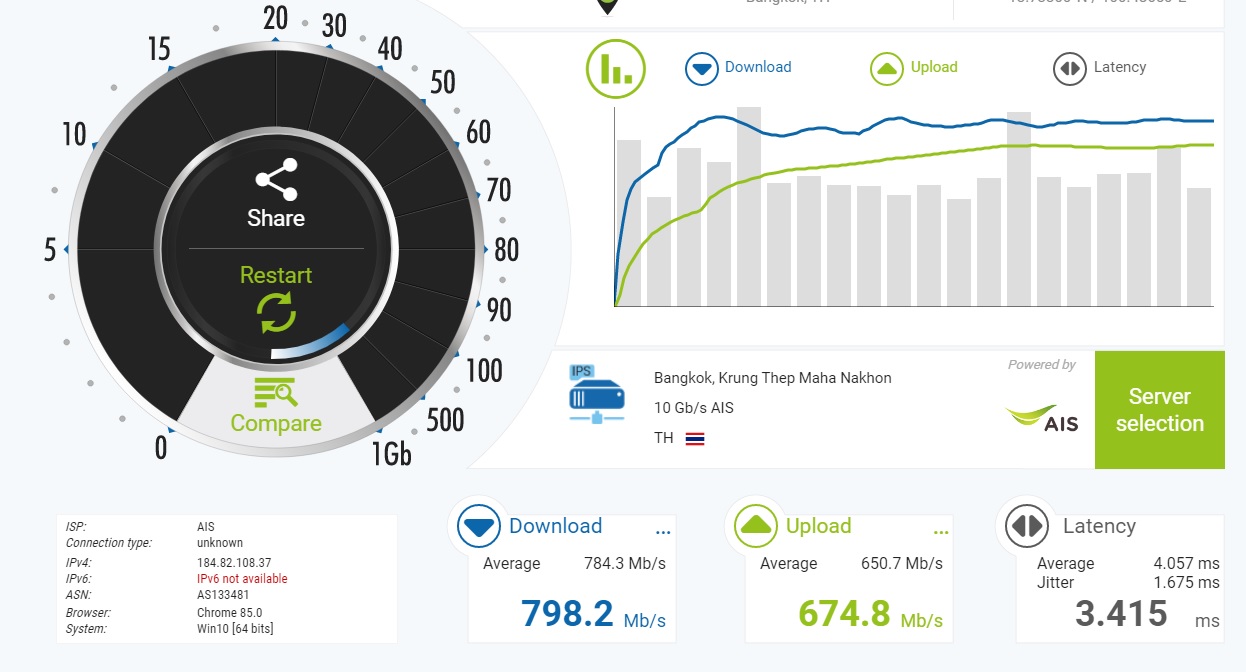This screenshot has width=1246, height=672.
Task: Click the AIS provider logo
Action: (x=1042, y=419)
